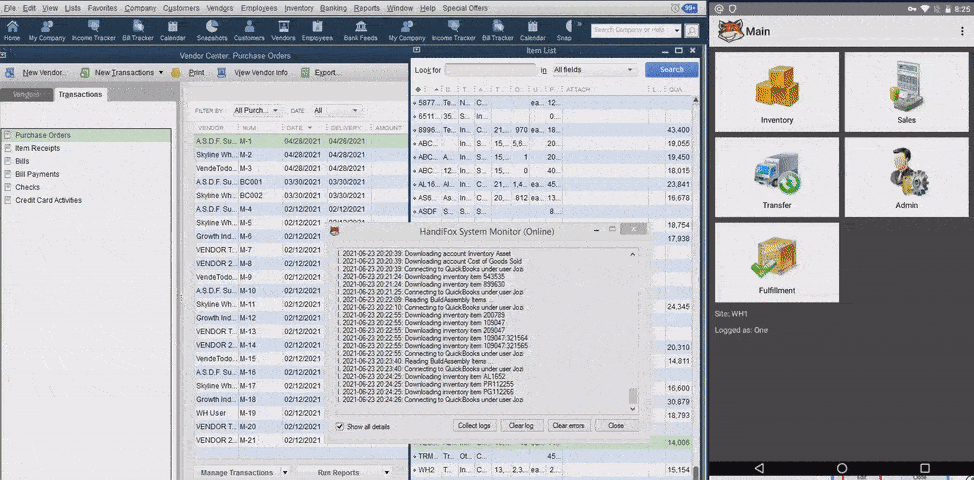Click the Look for input field in Item List
The image size is (974, 480).
[491, 70]
